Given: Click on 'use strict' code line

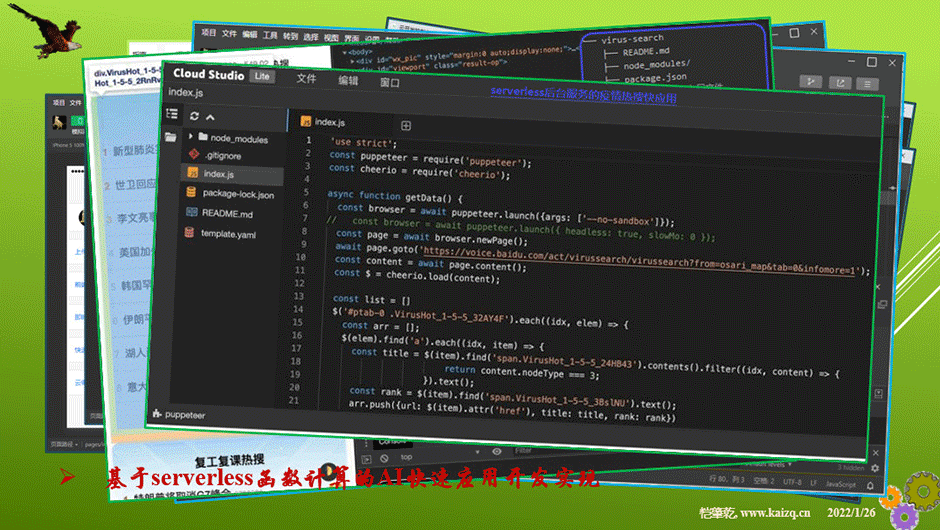Looking at the screenshot, I should coord(364,143).
